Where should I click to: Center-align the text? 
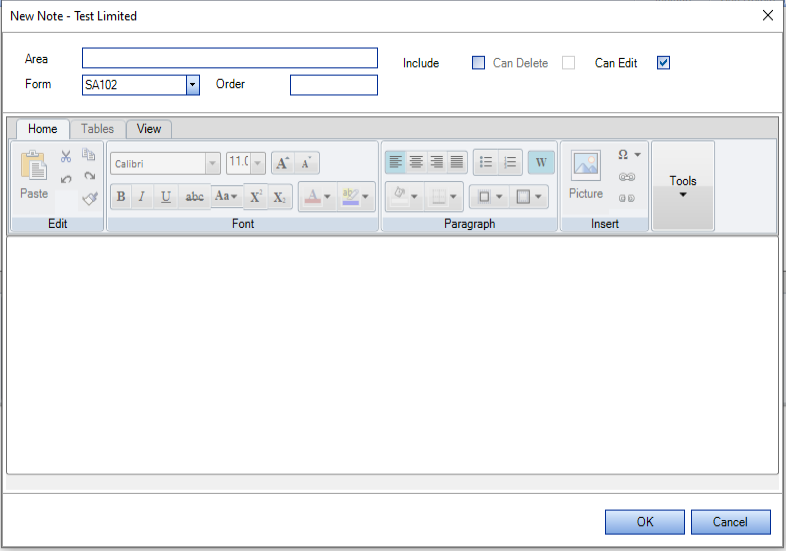[416, 162]
